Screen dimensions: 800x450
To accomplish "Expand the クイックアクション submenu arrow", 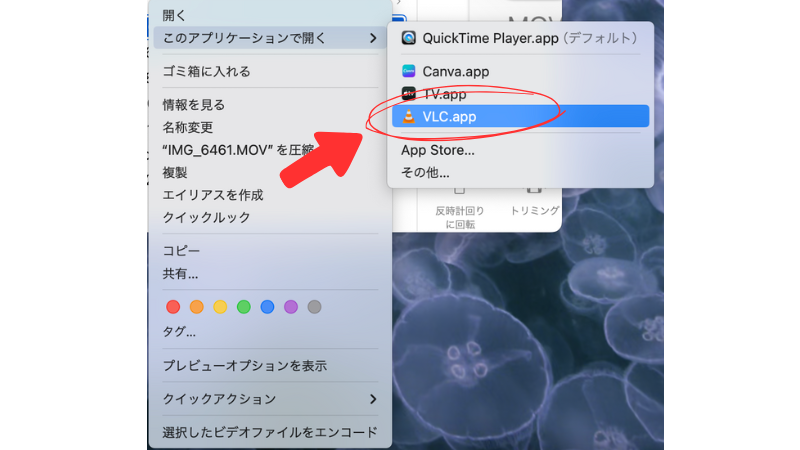I will tap(373, 399).
